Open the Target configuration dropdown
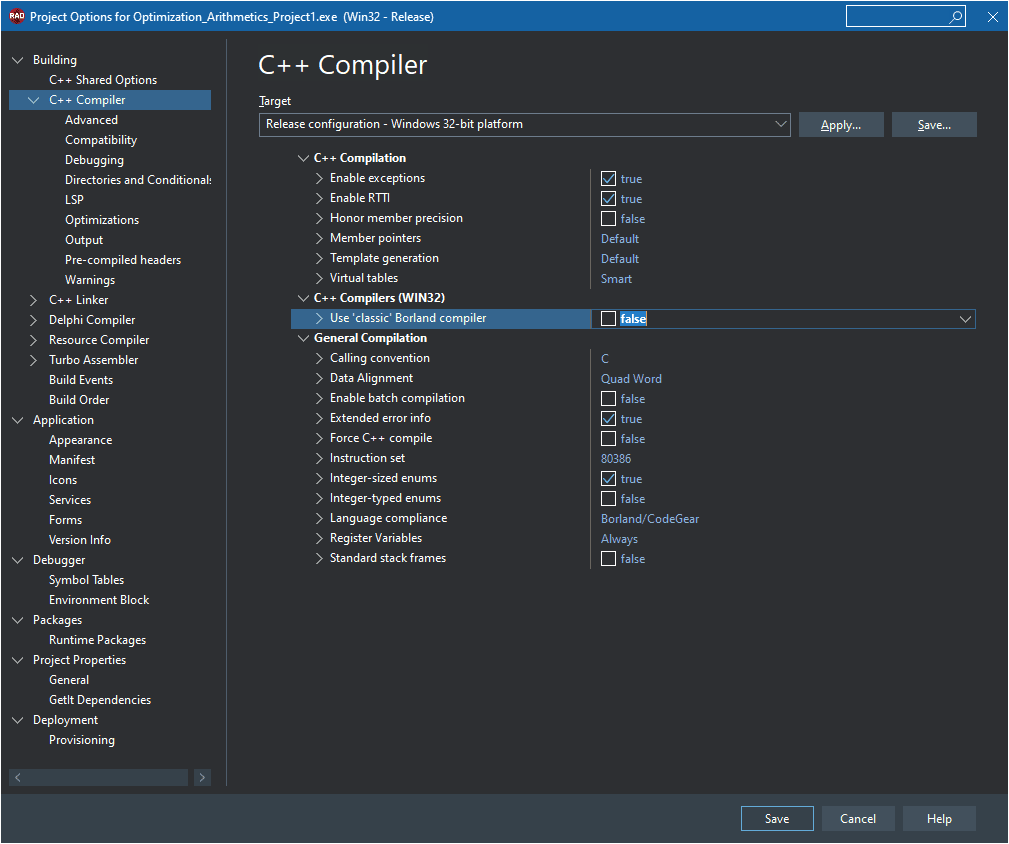The image size is (1009, 844). [x=524, y=124]
